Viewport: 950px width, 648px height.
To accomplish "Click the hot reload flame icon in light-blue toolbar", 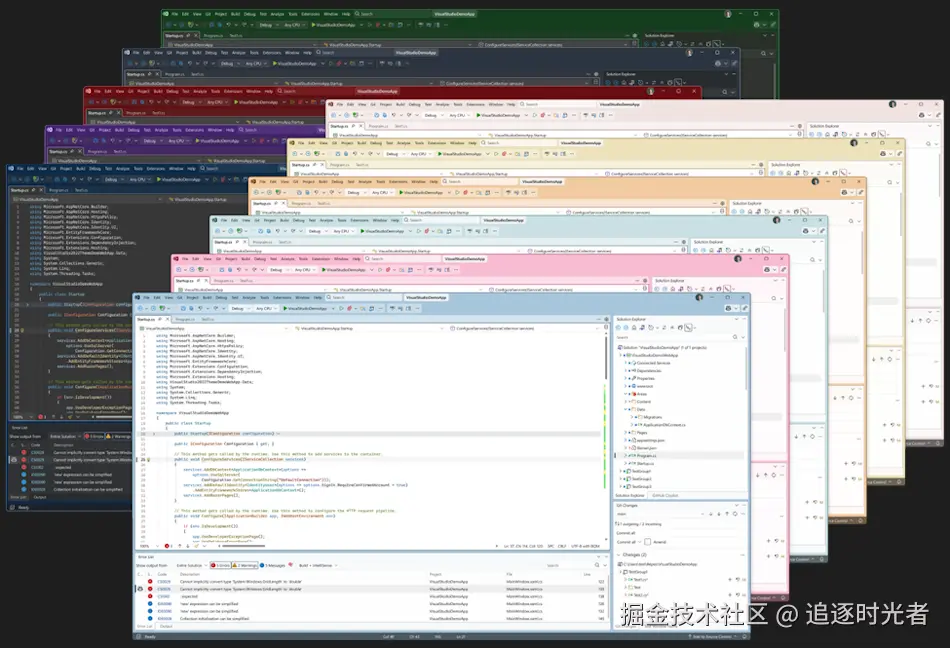I will pyautogui.click(x=350, y=308).
